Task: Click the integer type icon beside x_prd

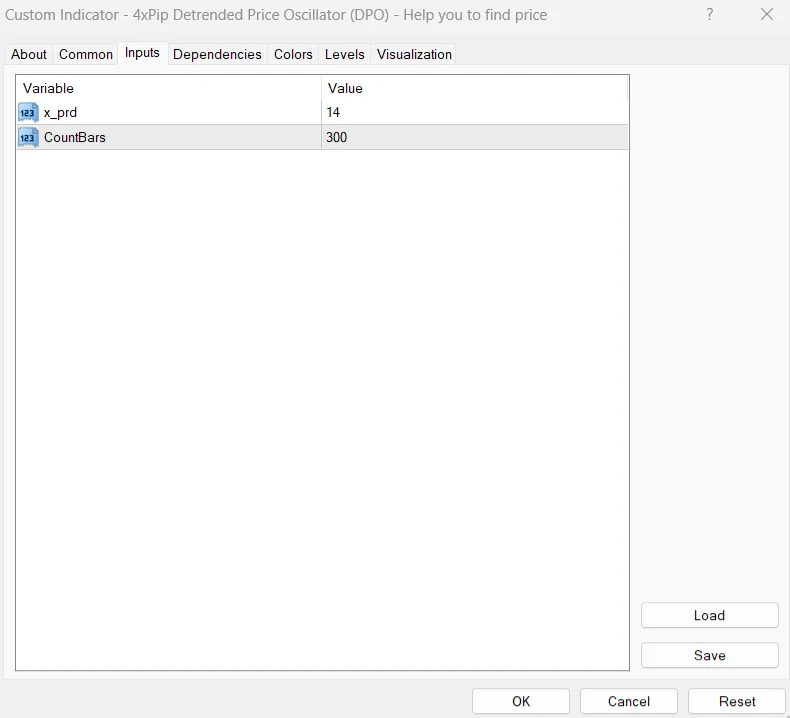Action: 28,112
